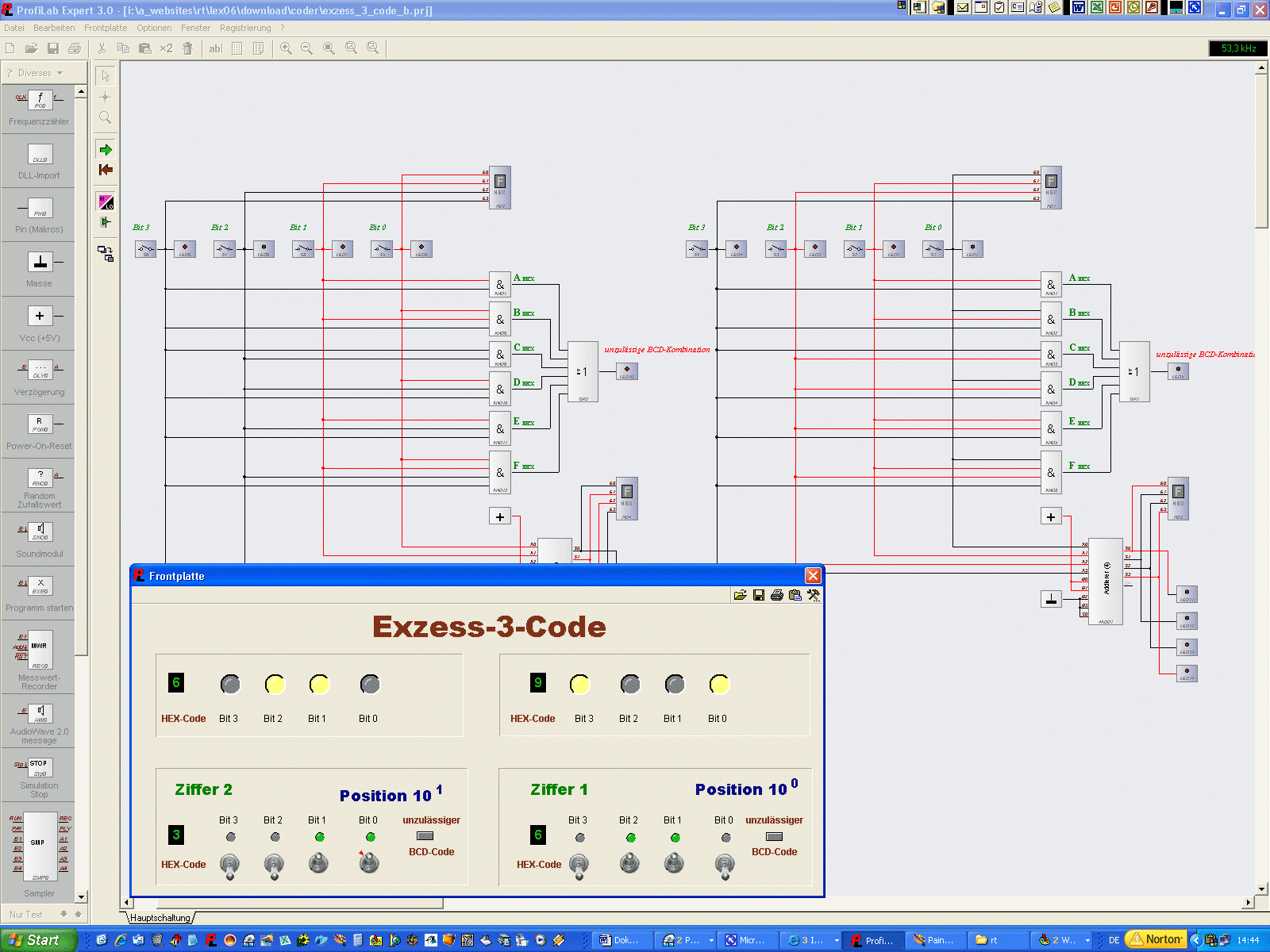Click the Frontplatte toolbar save icon

point(759,595)
